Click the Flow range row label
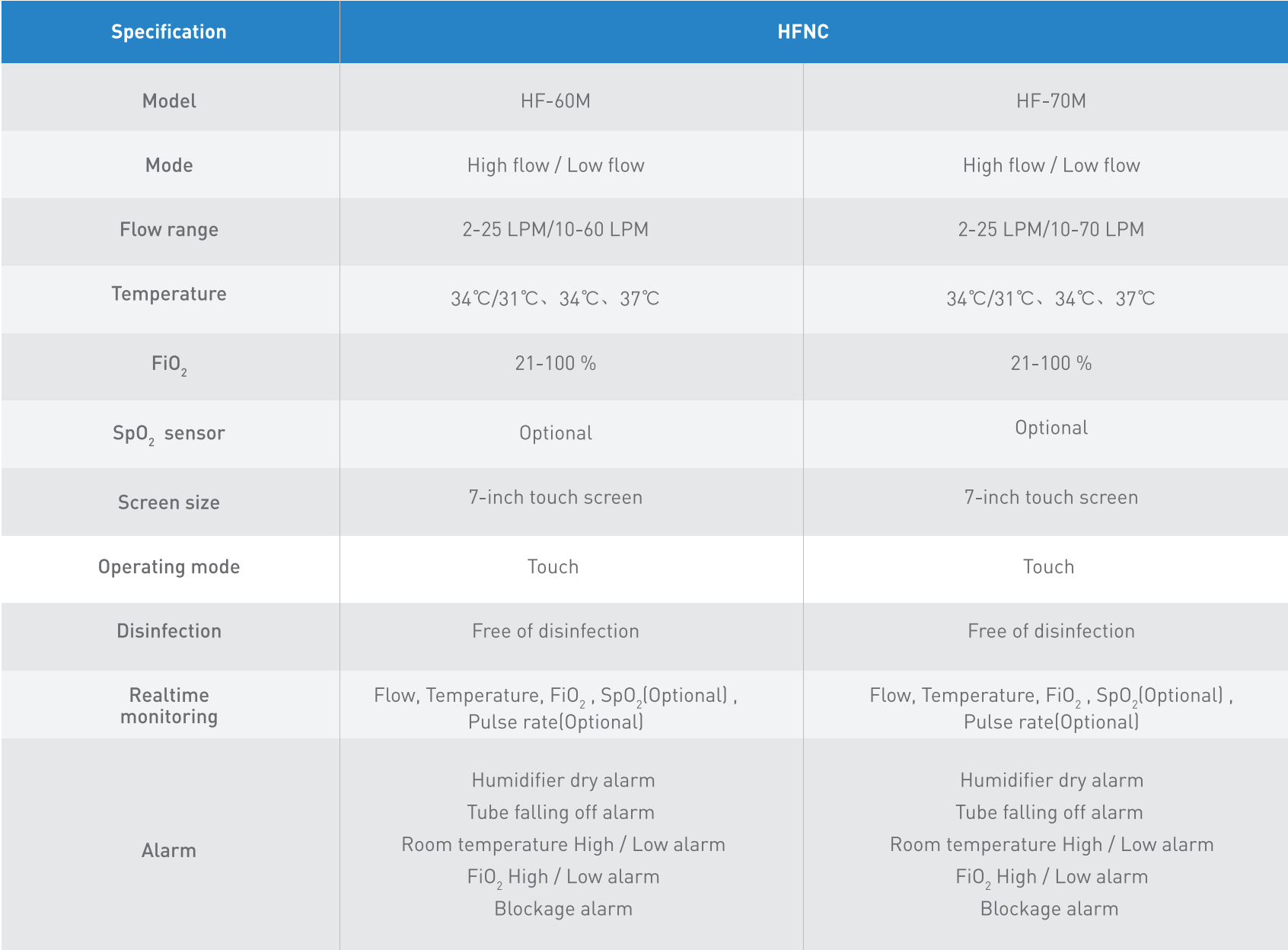 click(169, 230)
